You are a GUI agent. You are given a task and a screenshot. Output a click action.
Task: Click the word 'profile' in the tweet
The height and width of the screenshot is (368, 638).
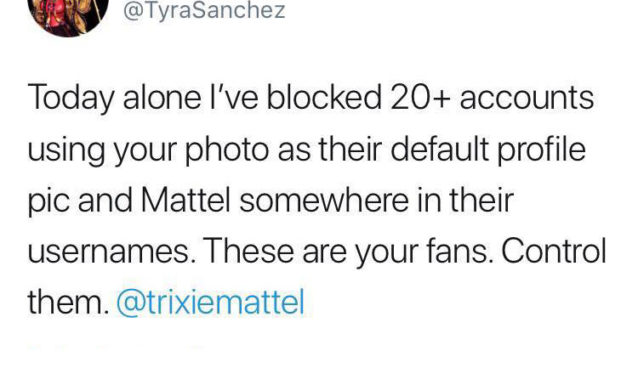(x=542, y=150)
